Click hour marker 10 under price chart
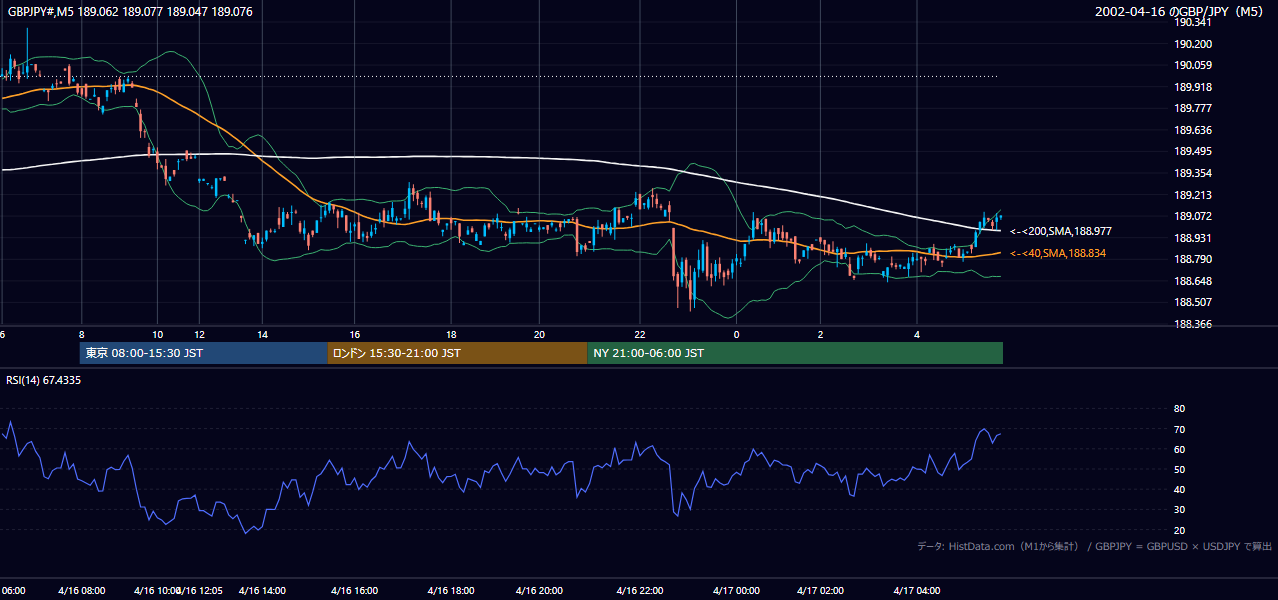 pyautogui.click(x=157, y=334)
